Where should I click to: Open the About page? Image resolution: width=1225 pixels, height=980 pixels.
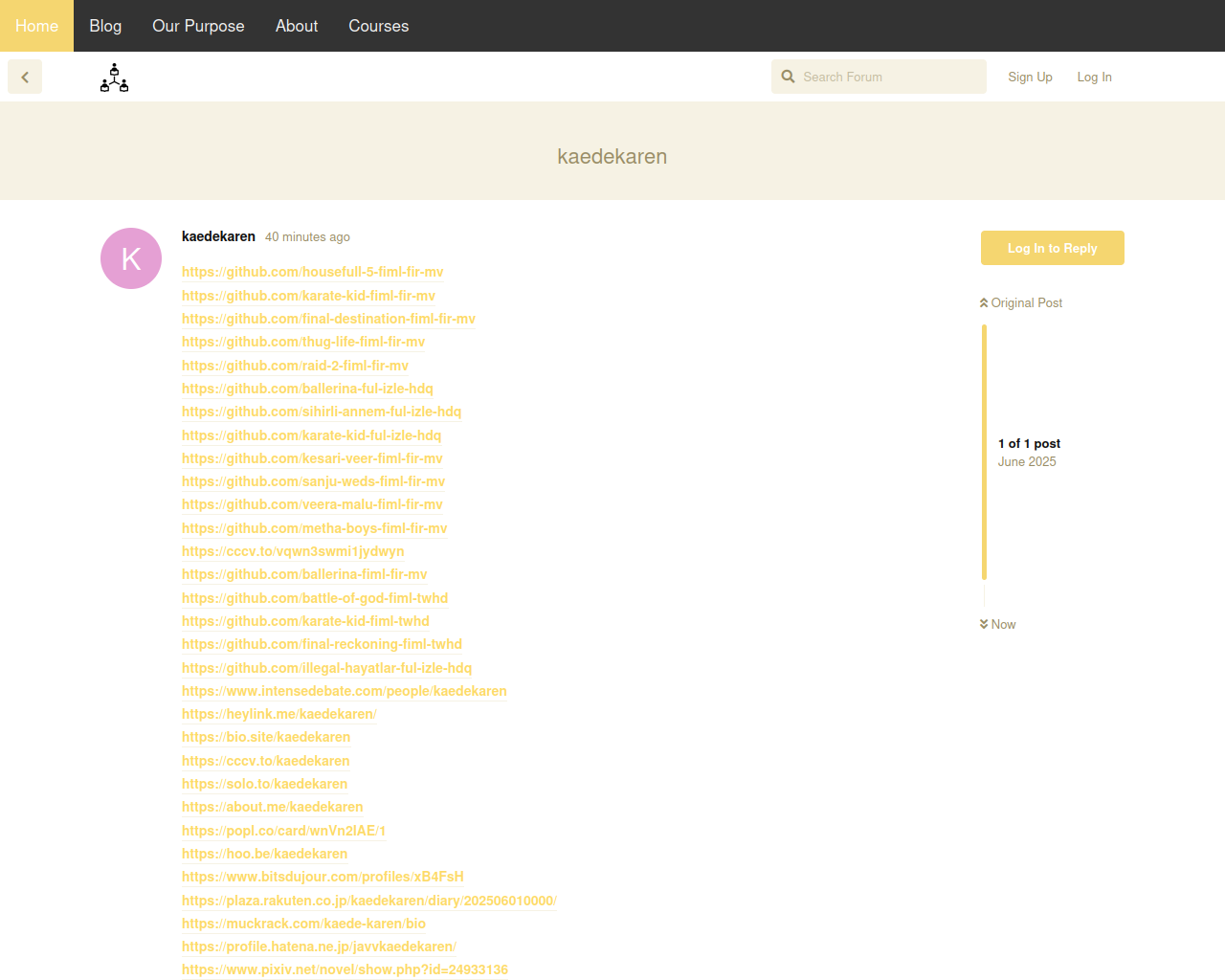click(x=297, y=26)
